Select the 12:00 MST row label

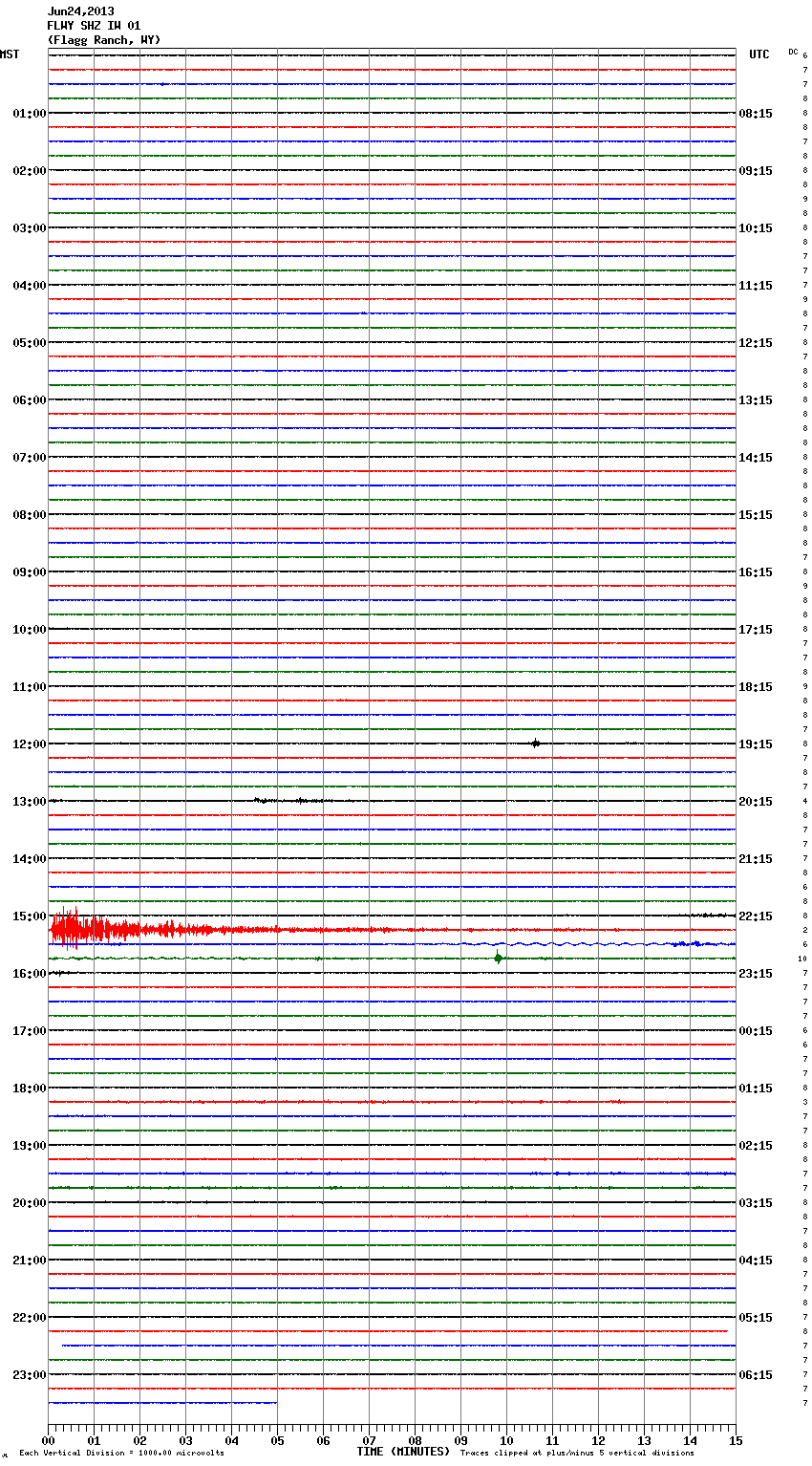30,744
